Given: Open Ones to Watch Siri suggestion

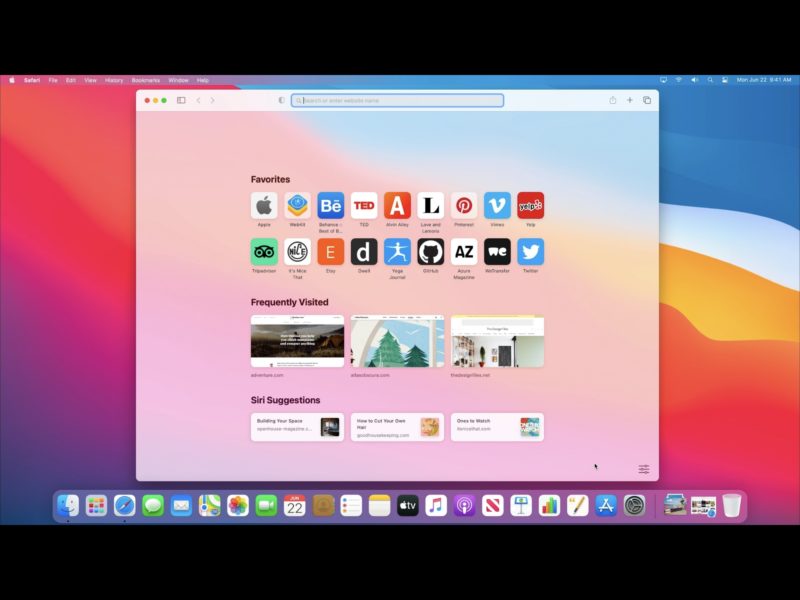Looking at the screenshot, I should pos(497,427).
